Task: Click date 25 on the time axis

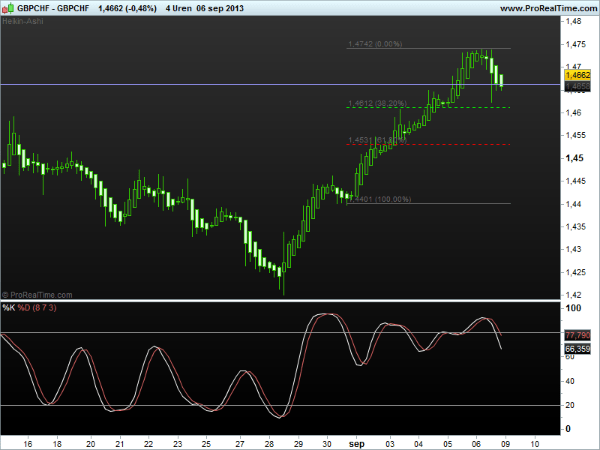Action: tap(206, 444)
